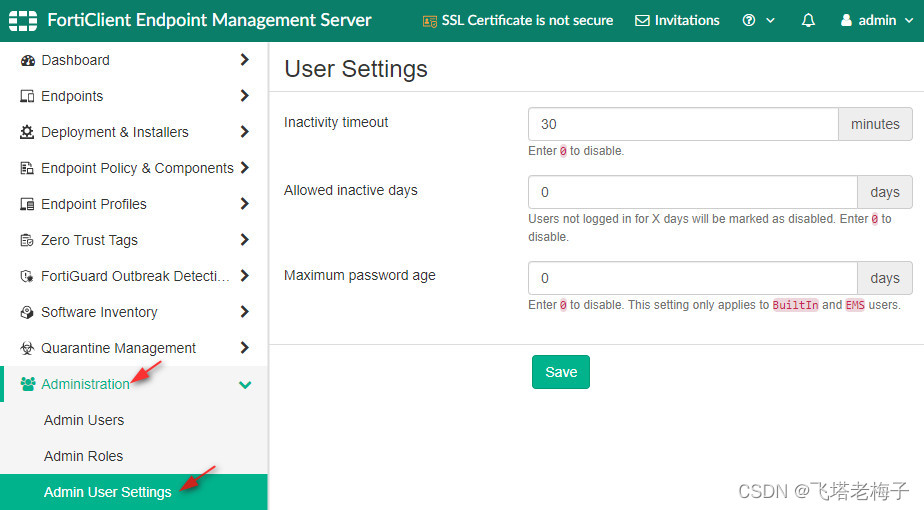The height and width of the screenshot is (510, 924).
Task: Click the Invitations link
Action: [687, 21]
